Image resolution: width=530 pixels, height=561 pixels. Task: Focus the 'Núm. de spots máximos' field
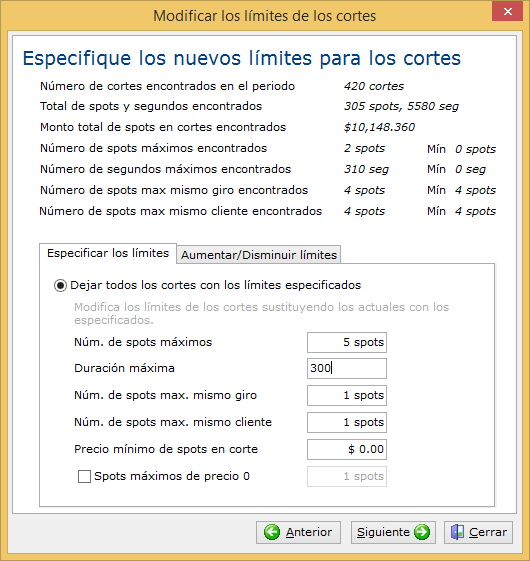347,342
